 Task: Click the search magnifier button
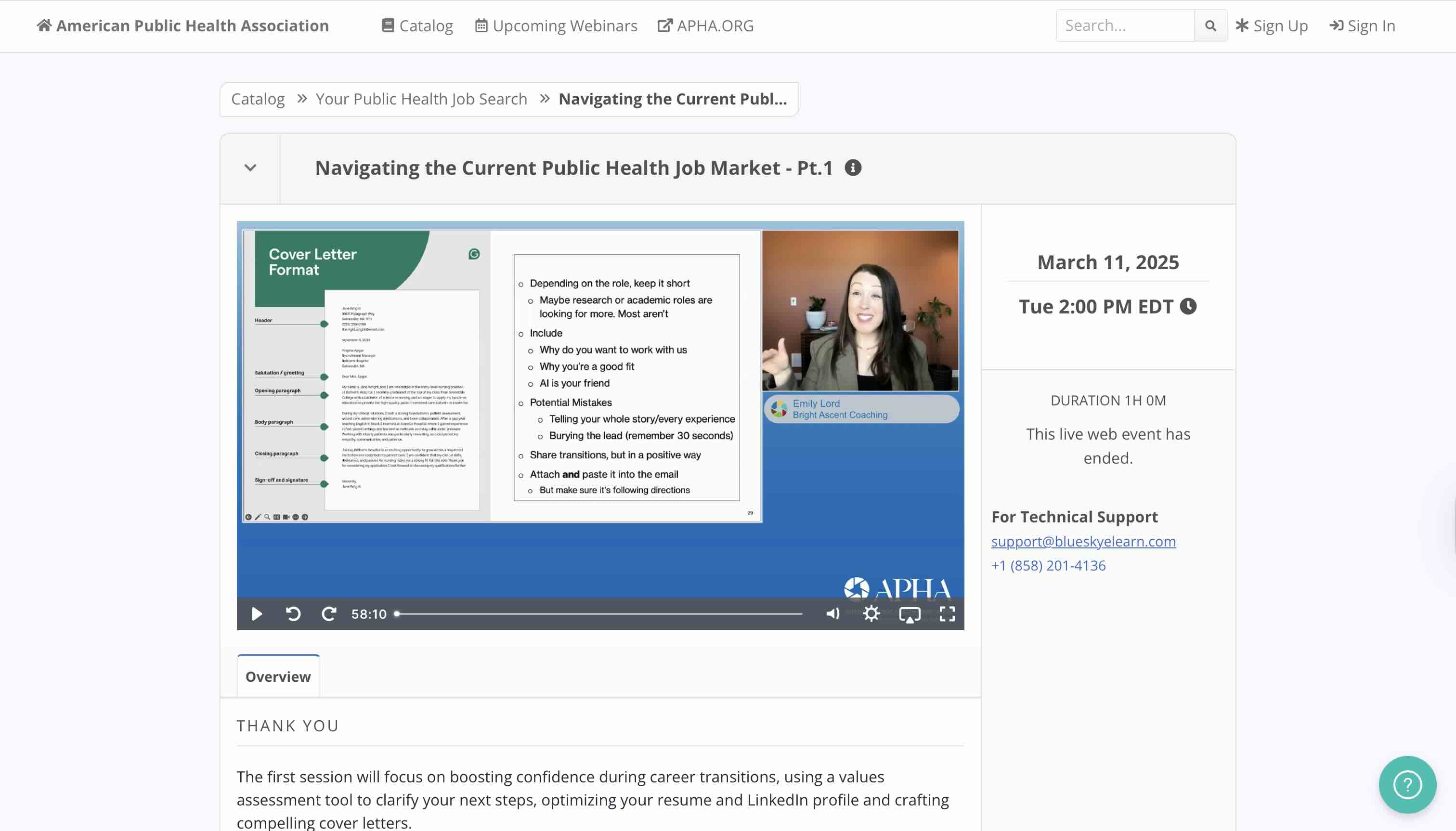coord(1210,26)
